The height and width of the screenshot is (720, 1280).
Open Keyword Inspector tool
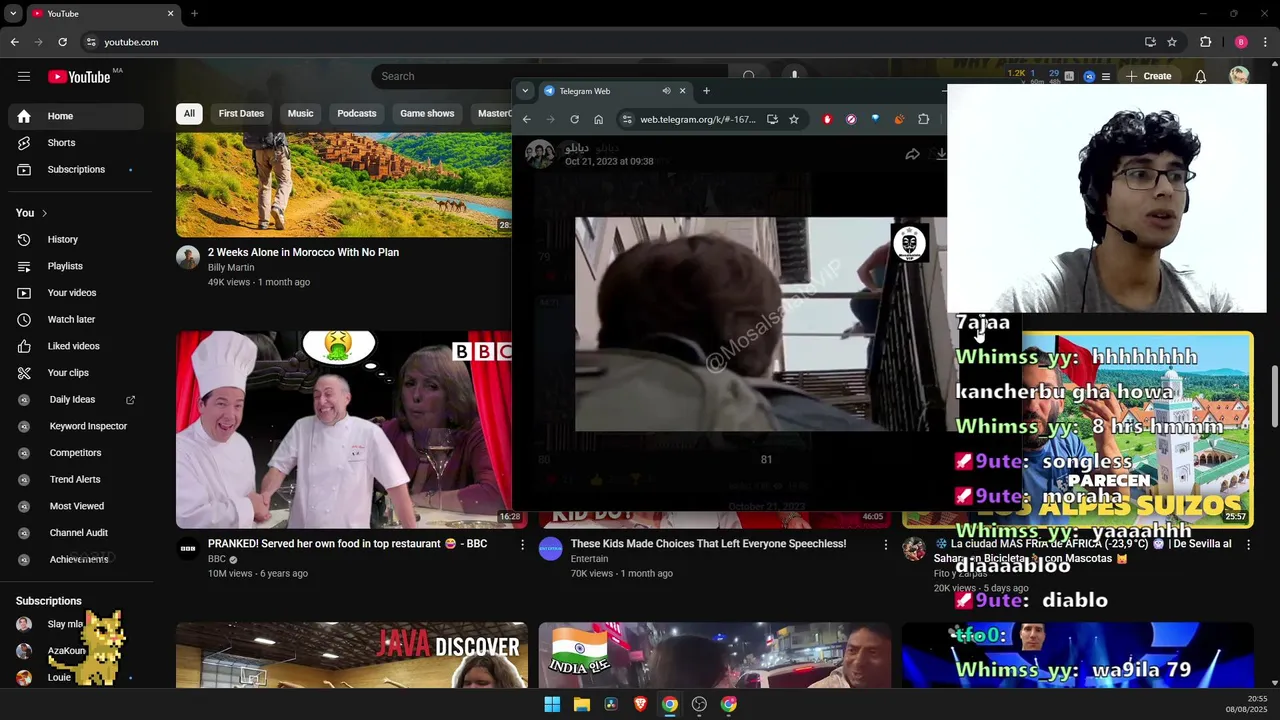click(76, 426)
